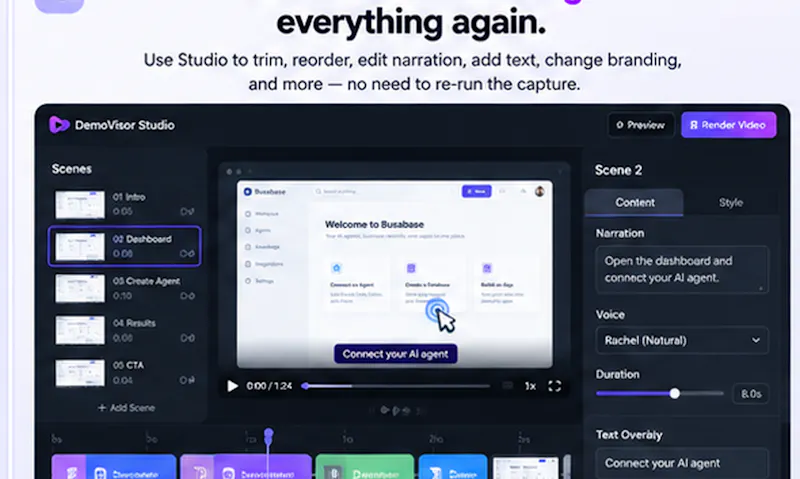
Task: Add a new scene with Add Scene
Action: coord(126,408)
